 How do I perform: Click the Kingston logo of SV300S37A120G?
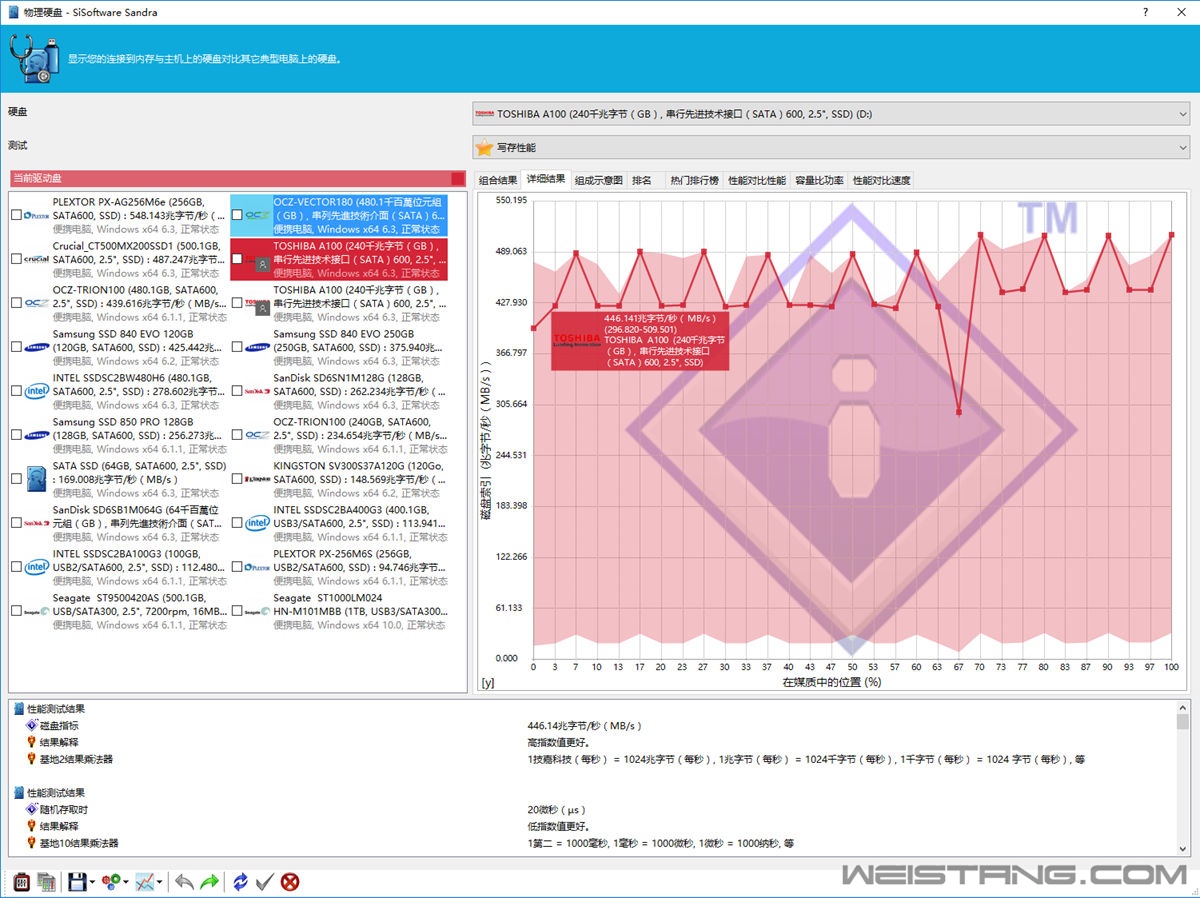click(x=258, y=479)
